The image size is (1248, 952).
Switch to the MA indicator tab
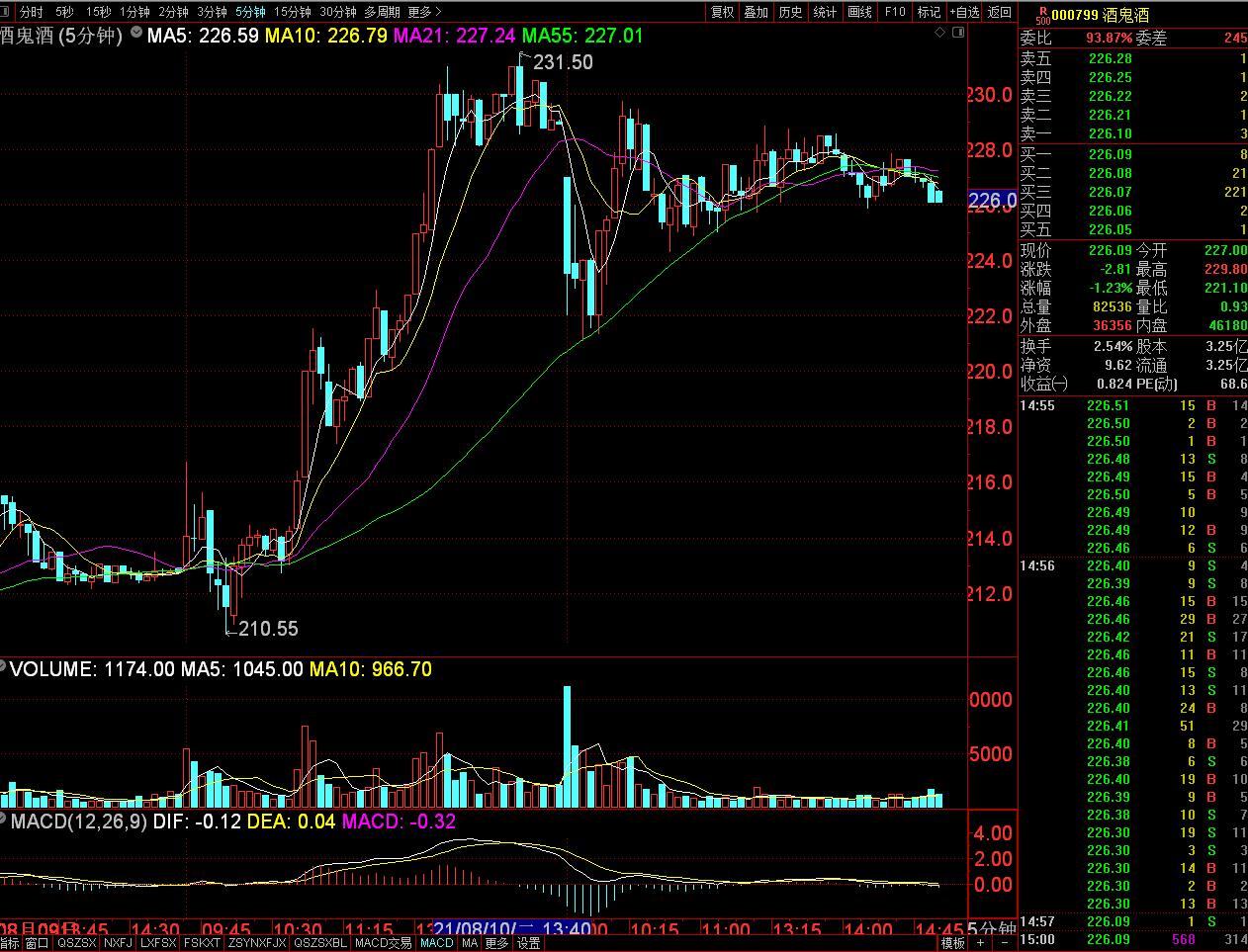(x=470, y=943)
